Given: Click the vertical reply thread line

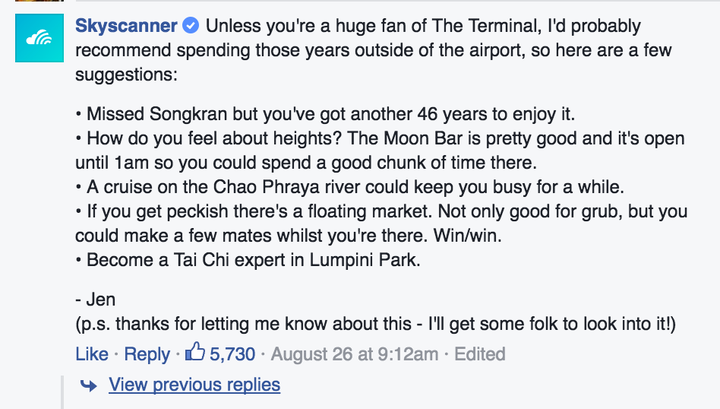Looking at the screenshot, I should (x=62, y=390).
